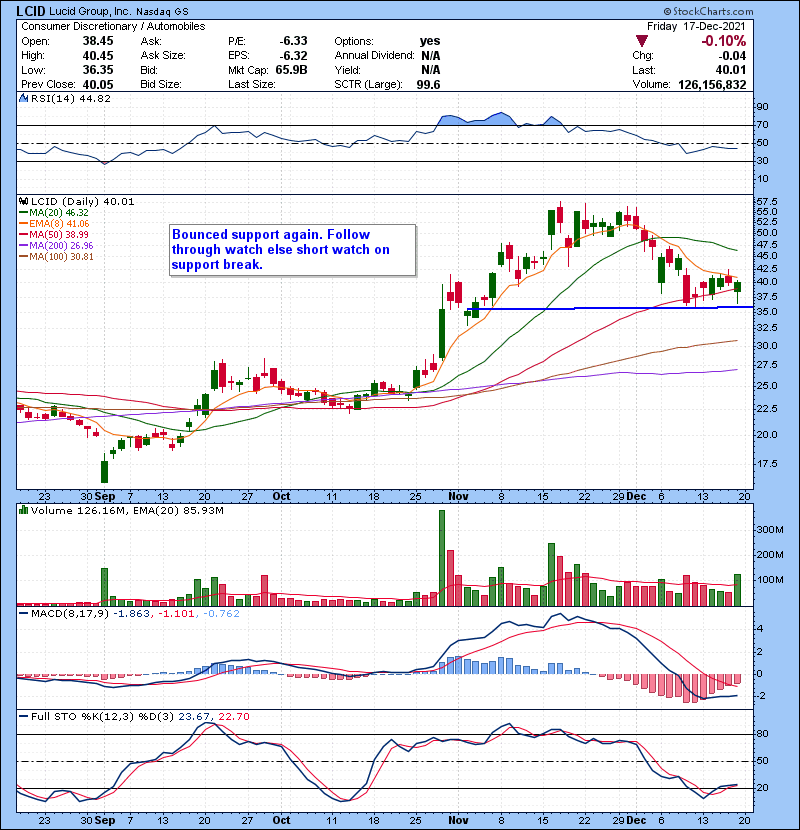
Task: Click the Nov label on the price chart date axis
Action: tap(458, 496)
